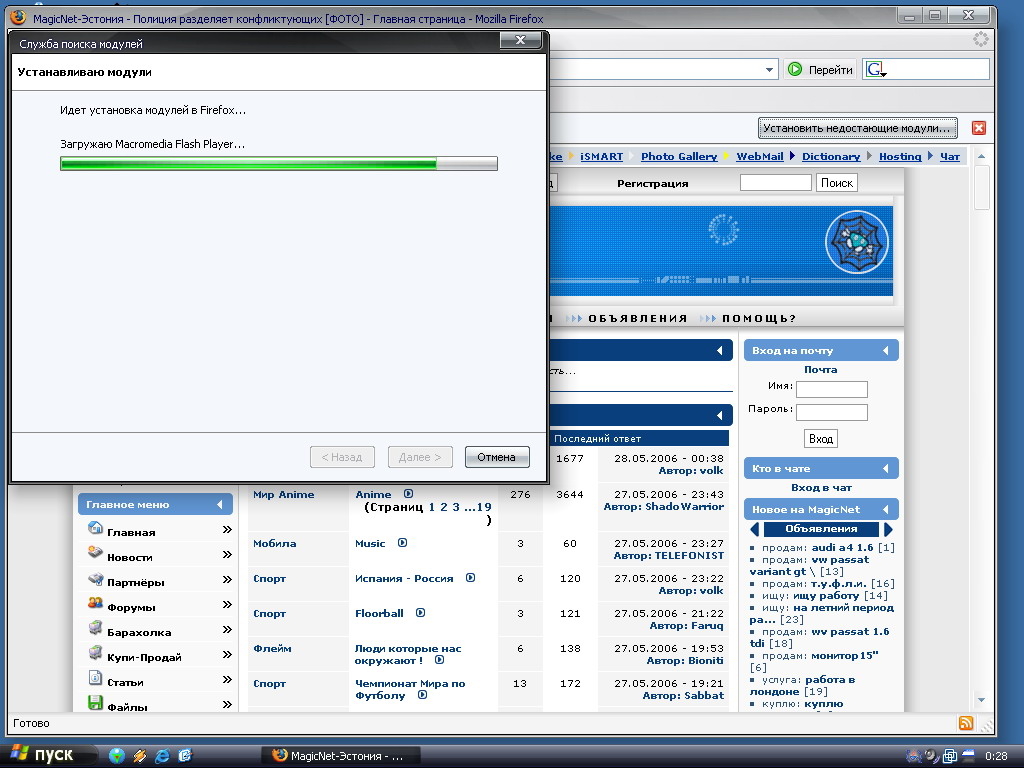Open the Google search engine dropdown
This screenshot has height=768, width=1024.
876,70
